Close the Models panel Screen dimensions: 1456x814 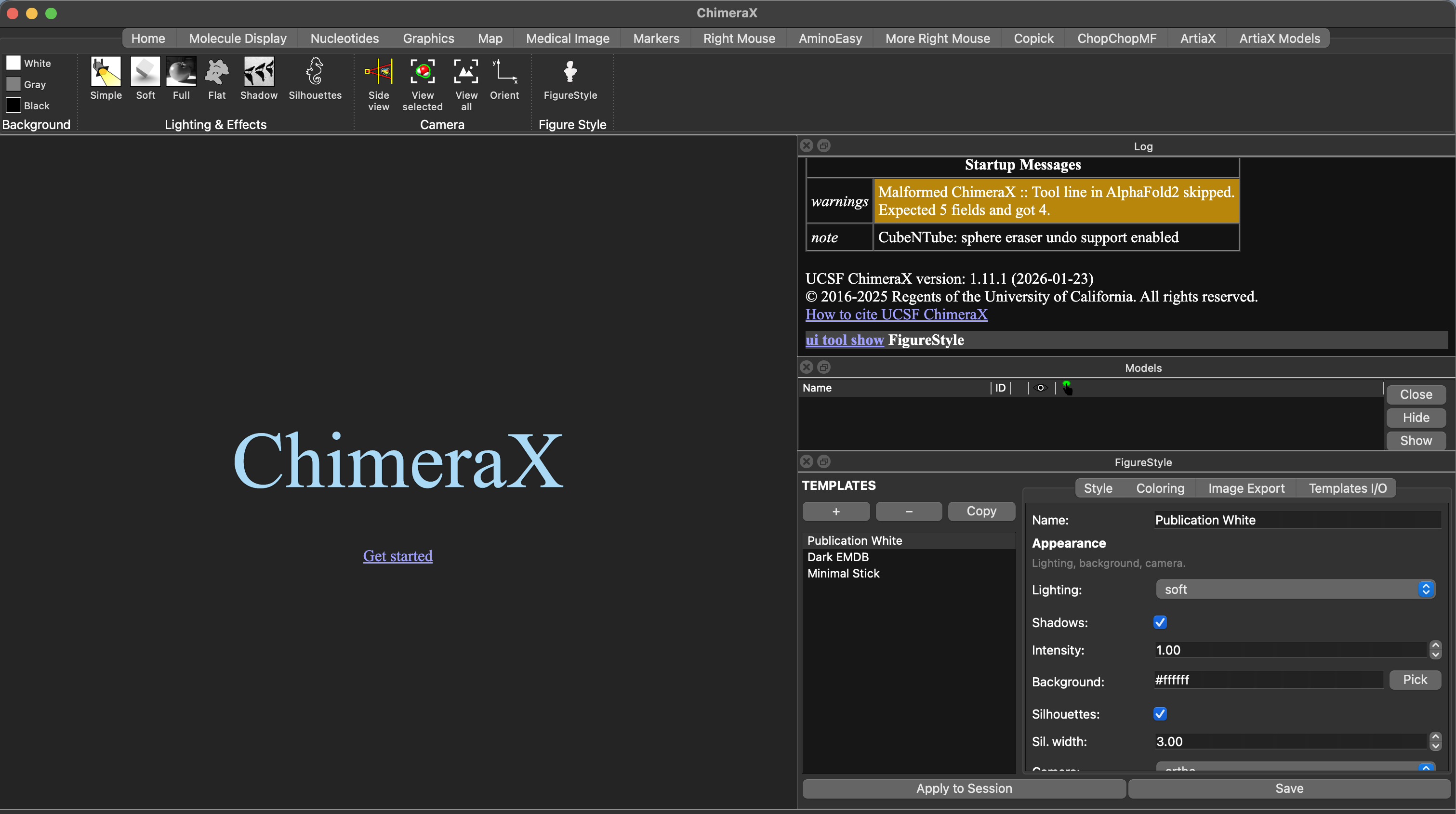[x=807, y=367]
